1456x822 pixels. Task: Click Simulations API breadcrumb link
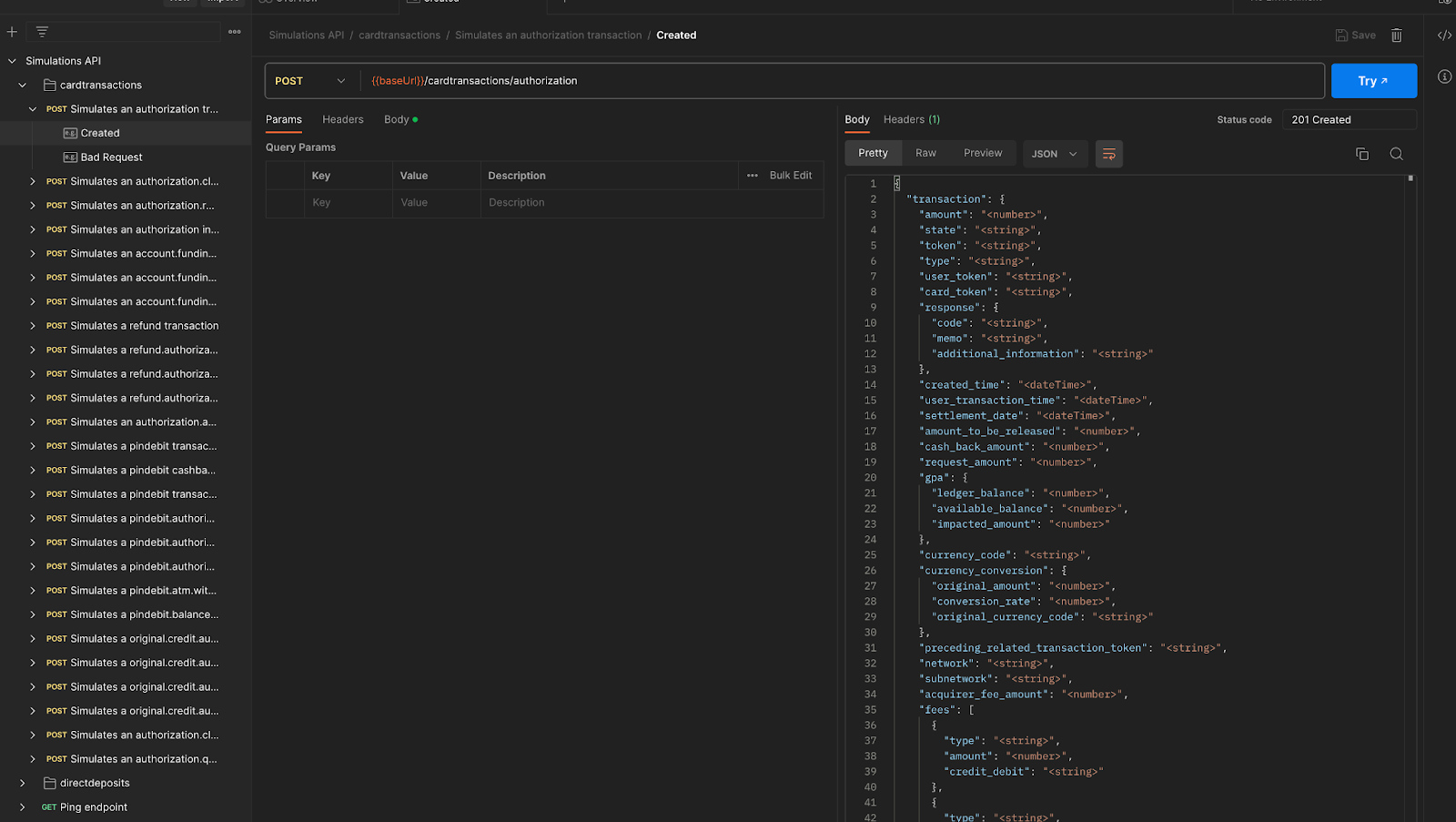307,36
